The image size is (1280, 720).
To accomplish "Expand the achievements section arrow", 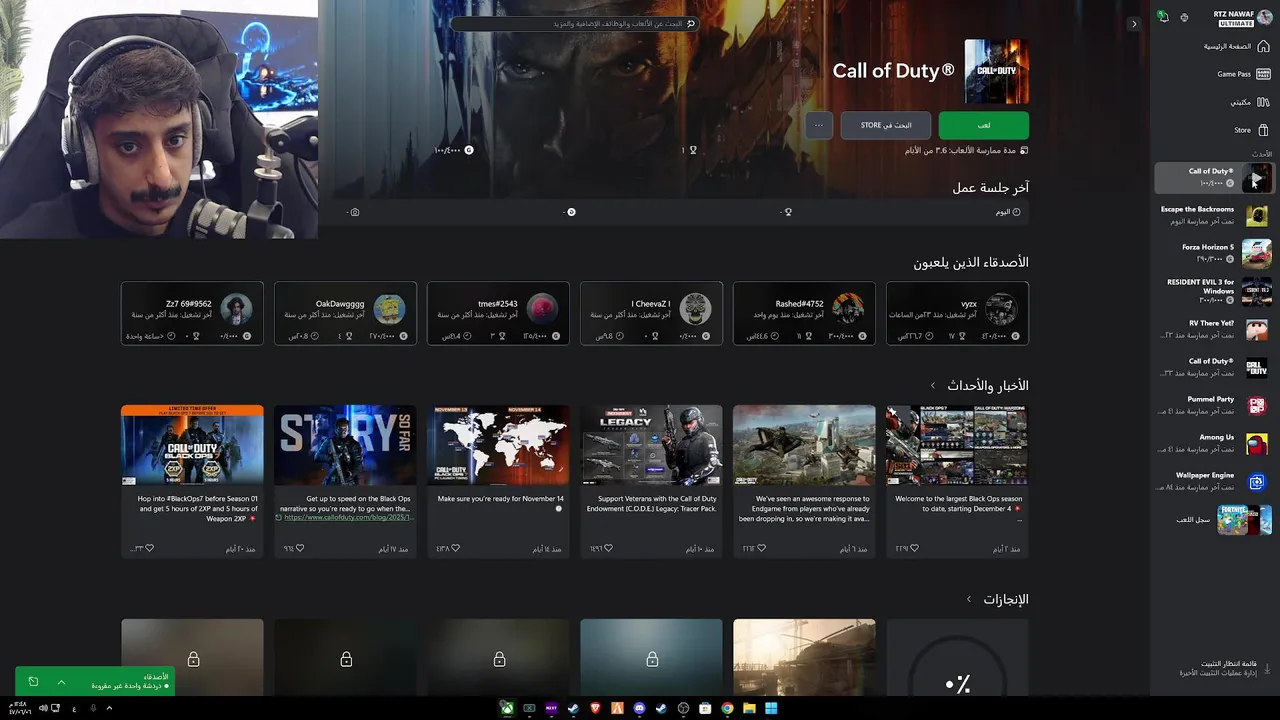I will point(968,600).
